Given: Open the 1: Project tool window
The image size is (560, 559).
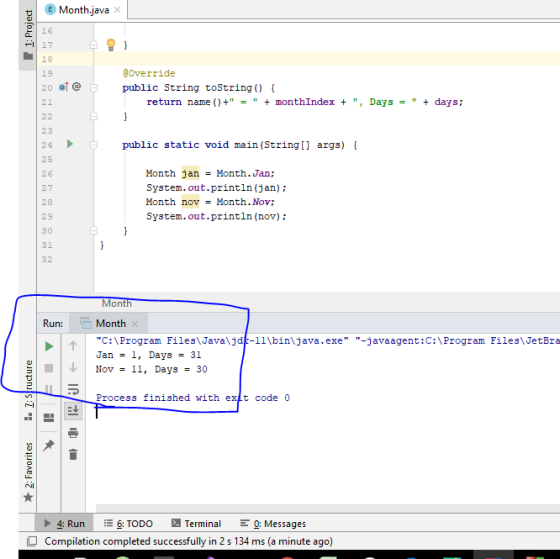Looking at the screenshot, I should tap(28, 35).
